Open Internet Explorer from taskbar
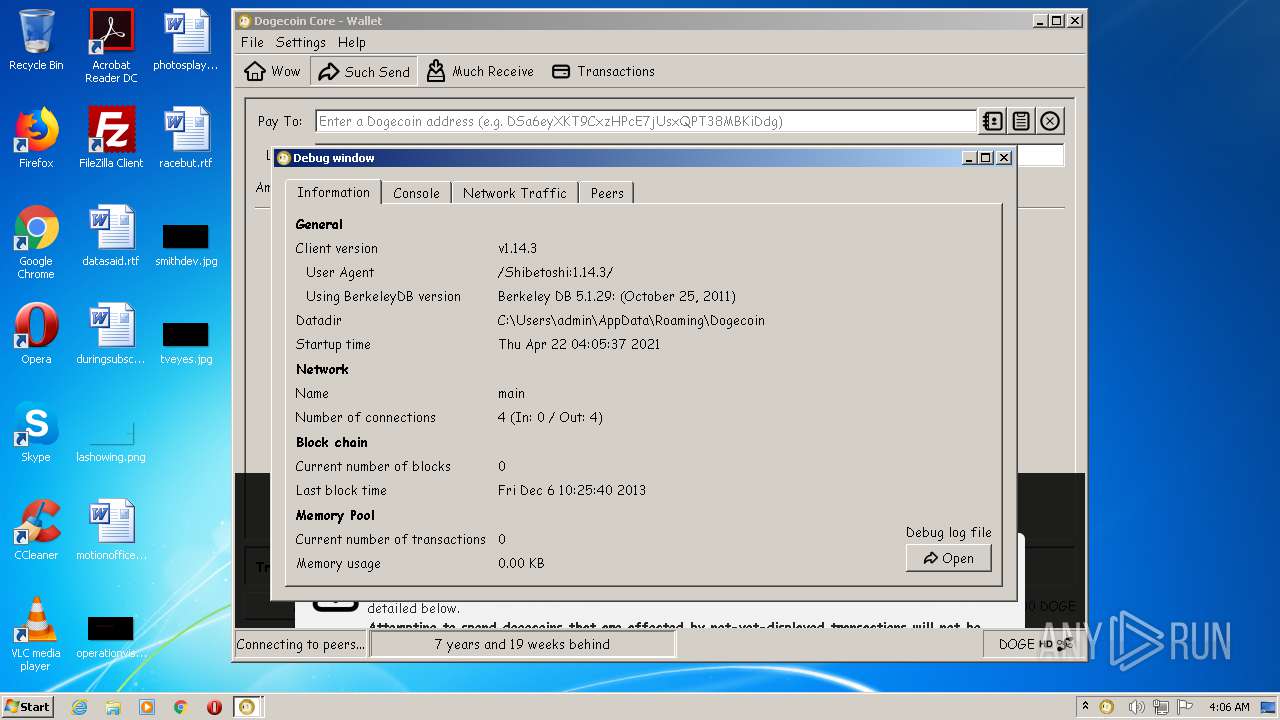1280x720 pixels. click(79, 707)
